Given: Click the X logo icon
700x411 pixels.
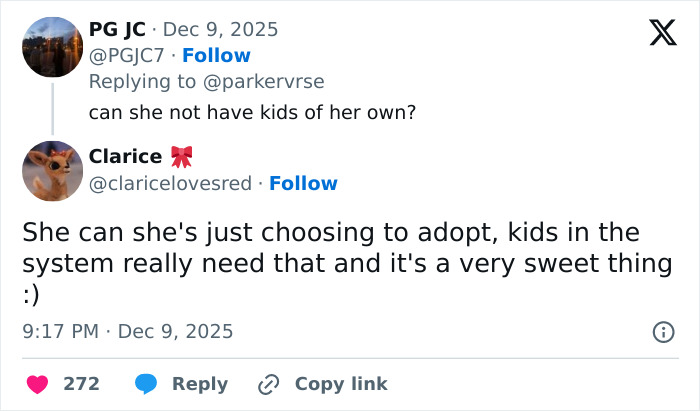Looking at the screenshot, I should pyautogui.click(x=656, y=33).
